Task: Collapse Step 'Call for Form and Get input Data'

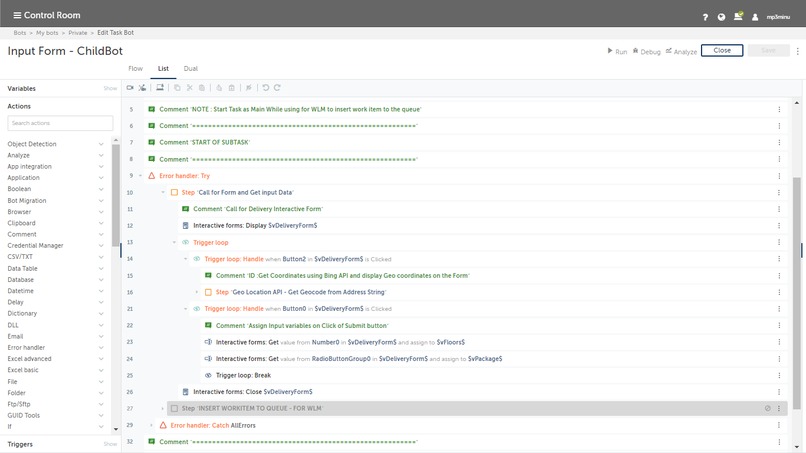Action: point(163,192)
